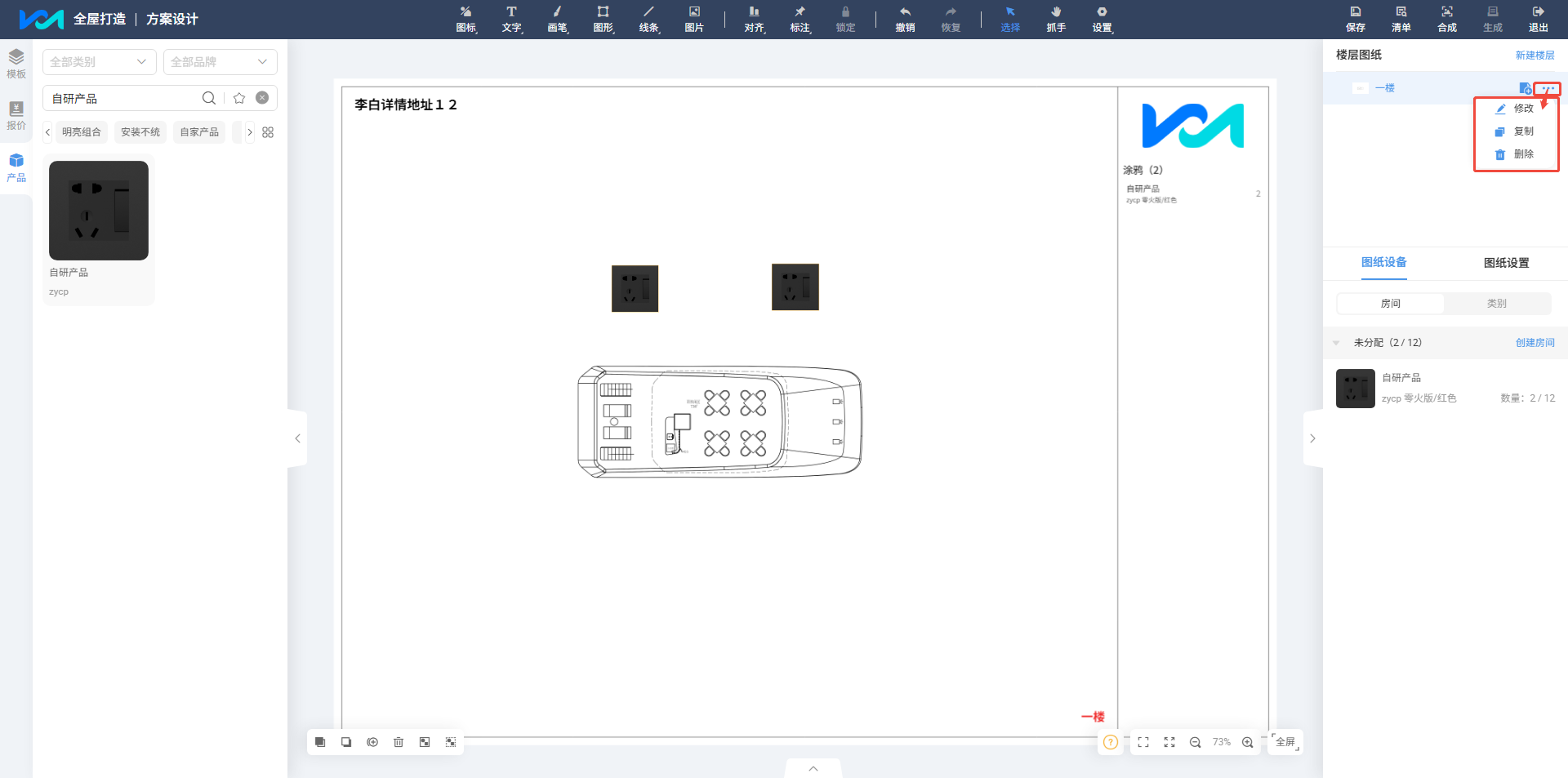
Task: Open the 模板 templates sidebar panel
Action: 16,64
